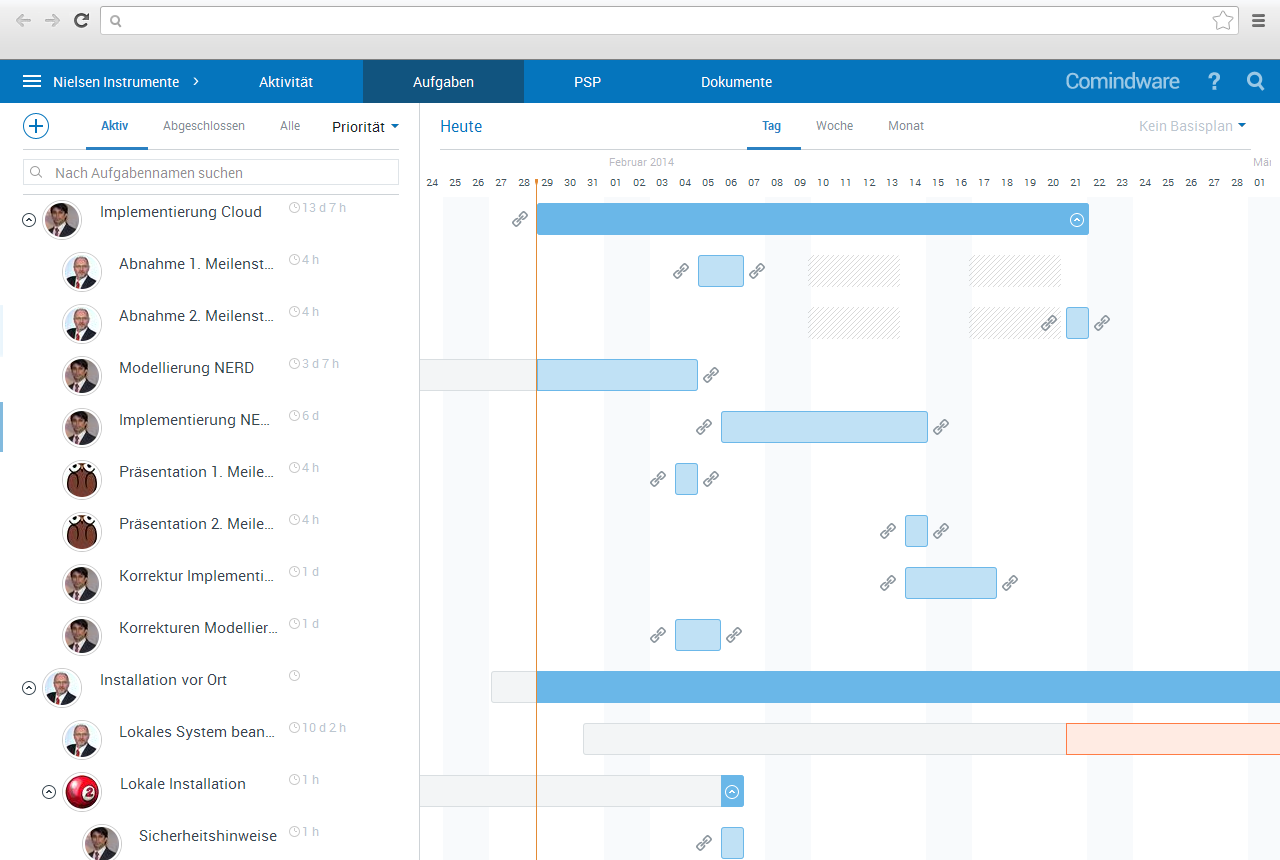
Task: Click avatar of Installation vor Ort
Action: point(62,688)
